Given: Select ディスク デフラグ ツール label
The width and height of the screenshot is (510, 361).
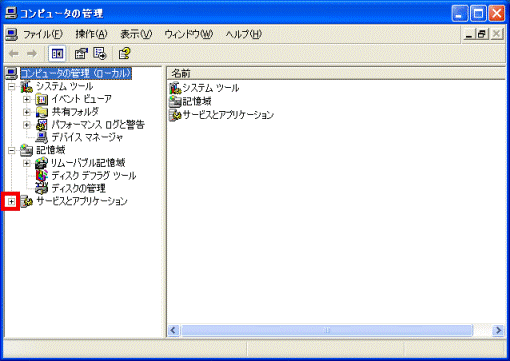Looking at the screenshot, I should pyautogui.click(x=94, y=176).
